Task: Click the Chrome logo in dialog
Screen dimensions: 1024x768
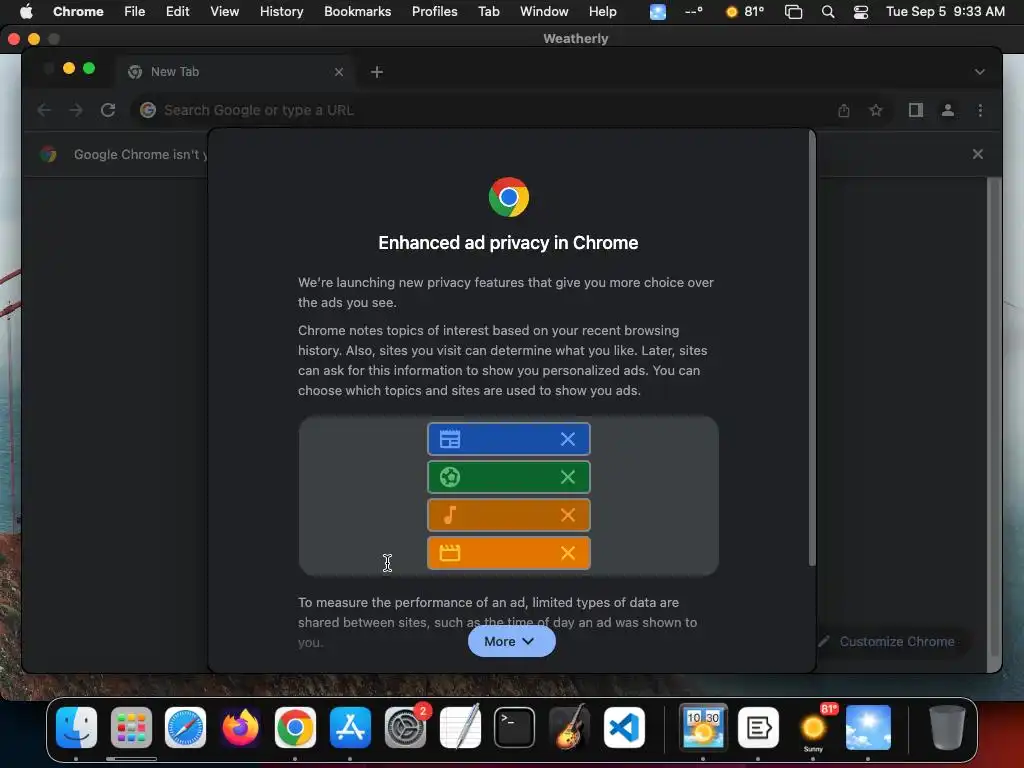Action: (x=509, y=197)
